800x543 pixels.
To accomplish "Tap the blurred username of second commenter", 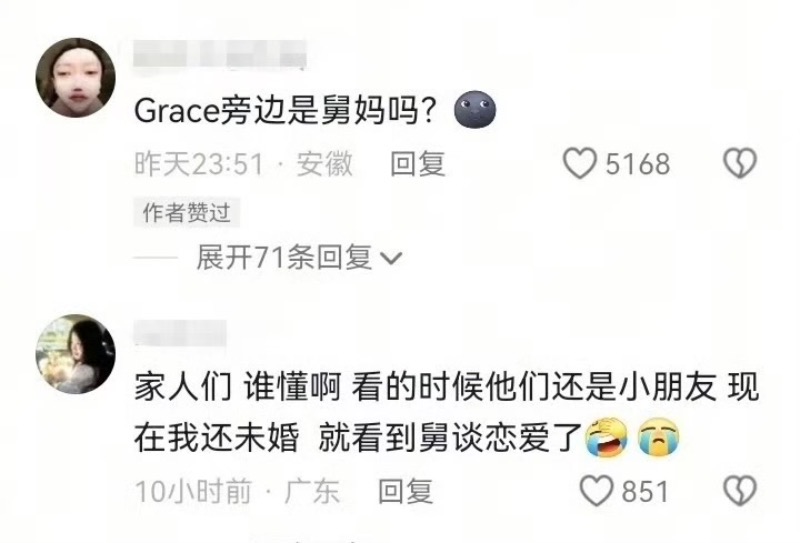I will (180, 334).
